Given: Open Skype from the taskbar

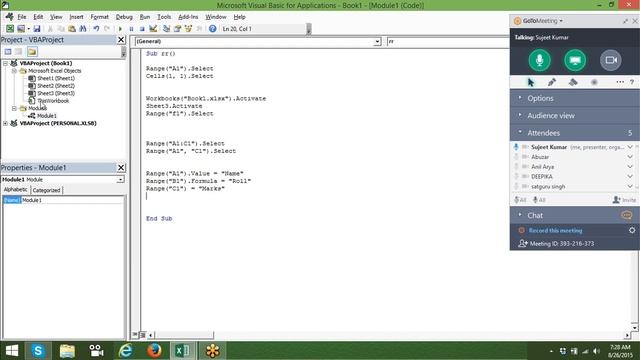Looking at the screenshot, I should (x=38, y=351).
